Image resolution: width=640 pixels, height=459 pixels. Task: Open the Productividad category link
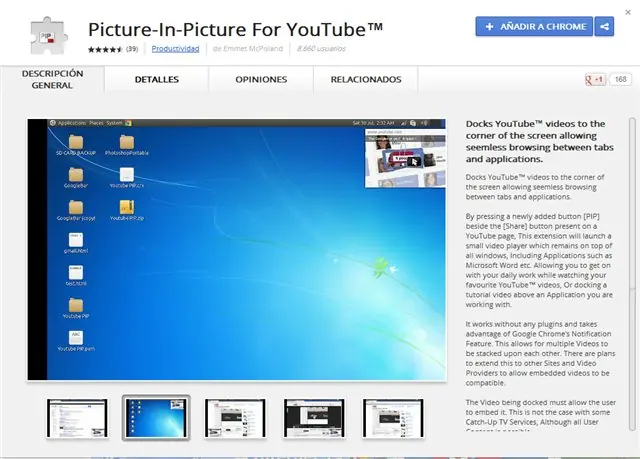(176, 49)
